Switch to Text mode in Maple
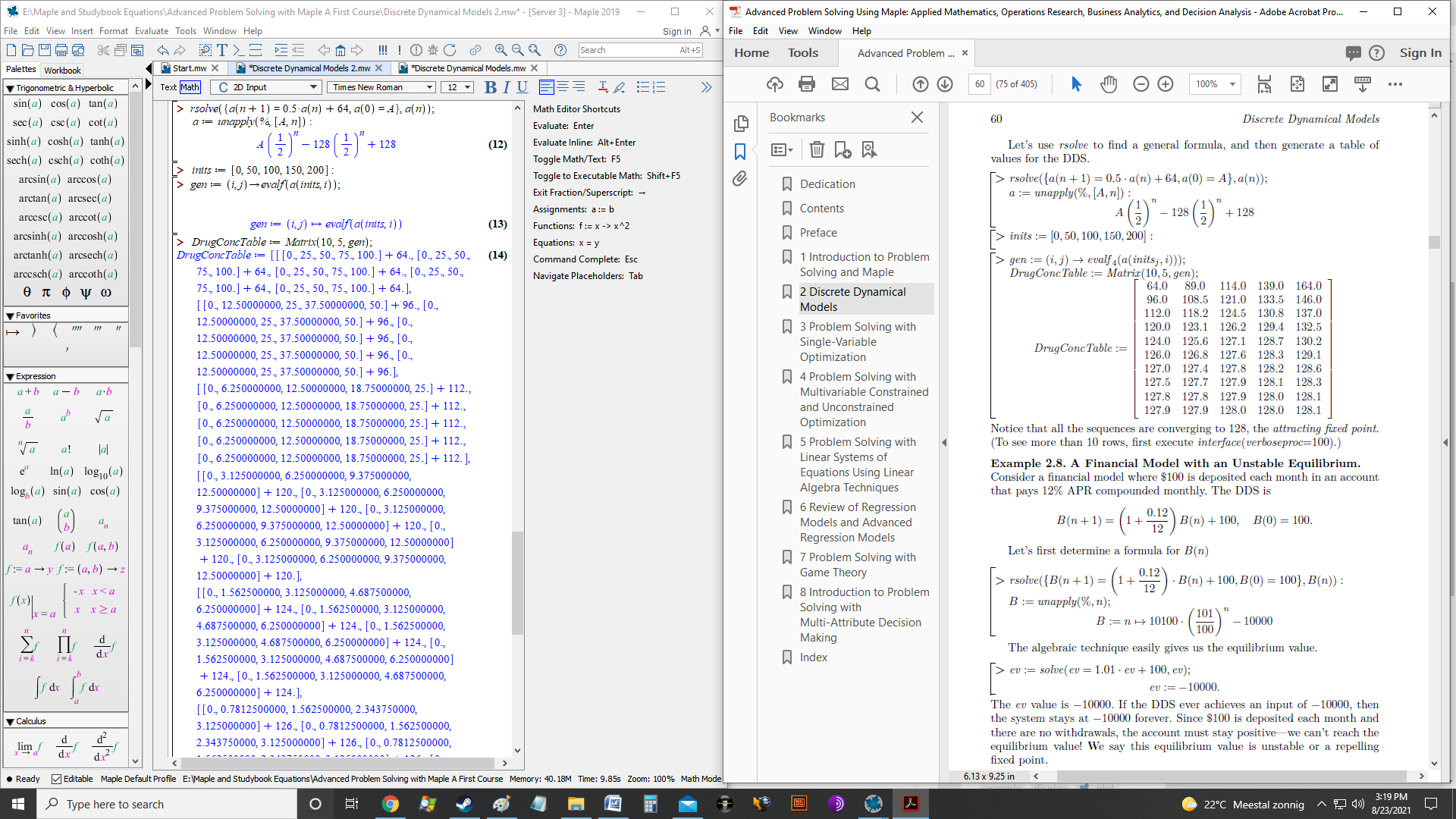The width and height of the screenshot is (1456, 819). tap(168, 87)
